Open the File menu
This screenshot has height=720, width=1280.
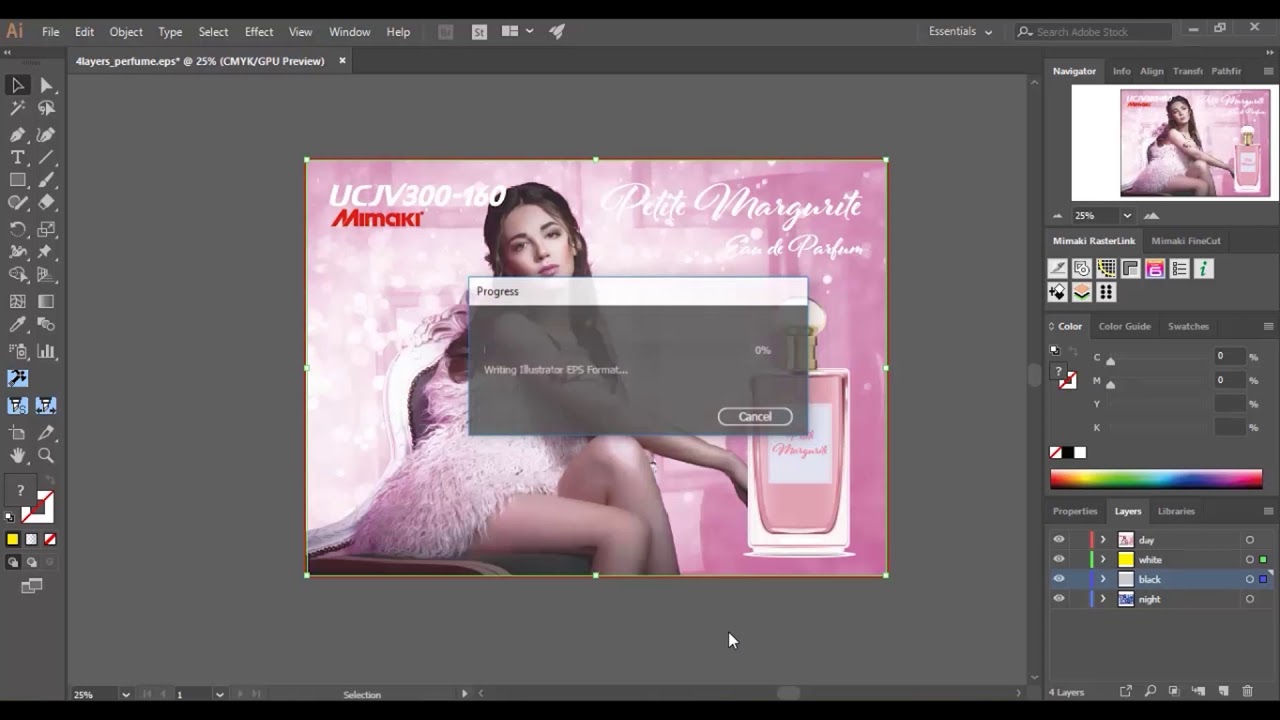click(x=50, y=32)
